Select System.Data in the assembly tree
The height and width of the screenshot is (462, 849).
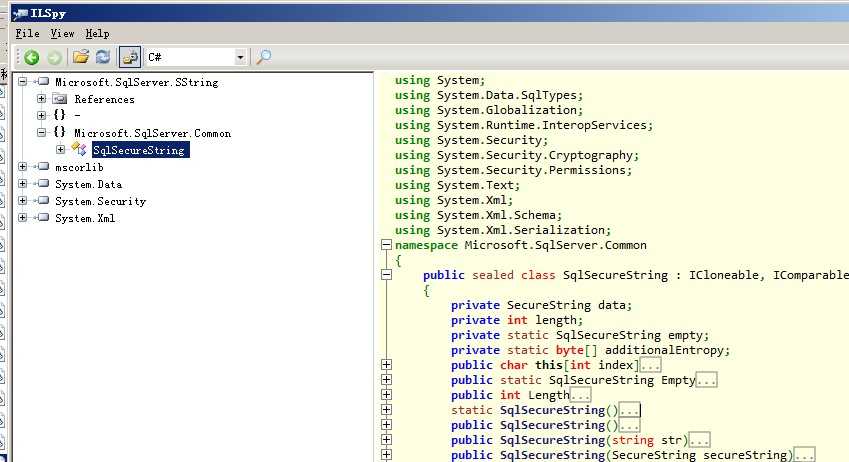[88, 184]
